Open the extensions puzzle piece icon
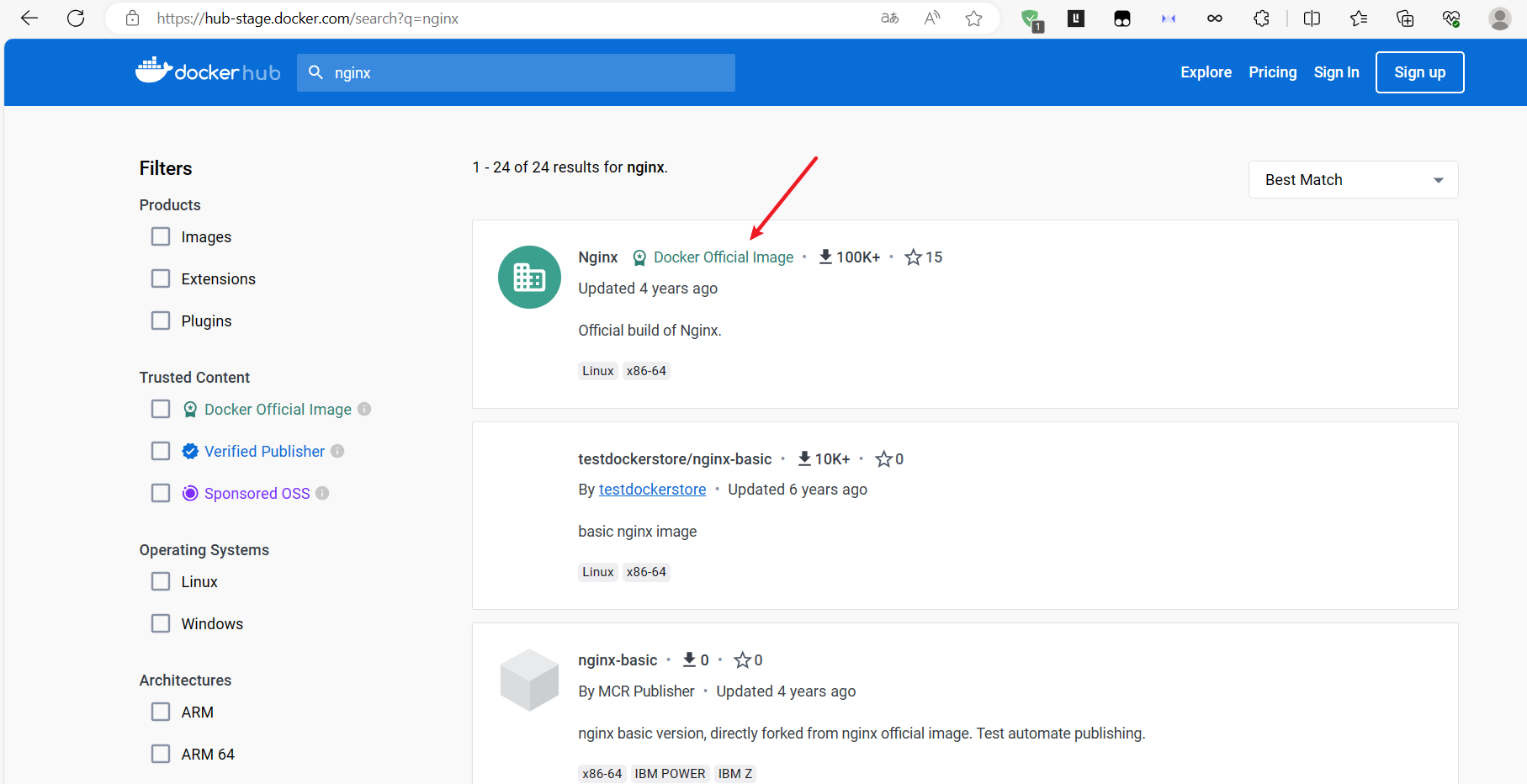 coord(1261,19)
